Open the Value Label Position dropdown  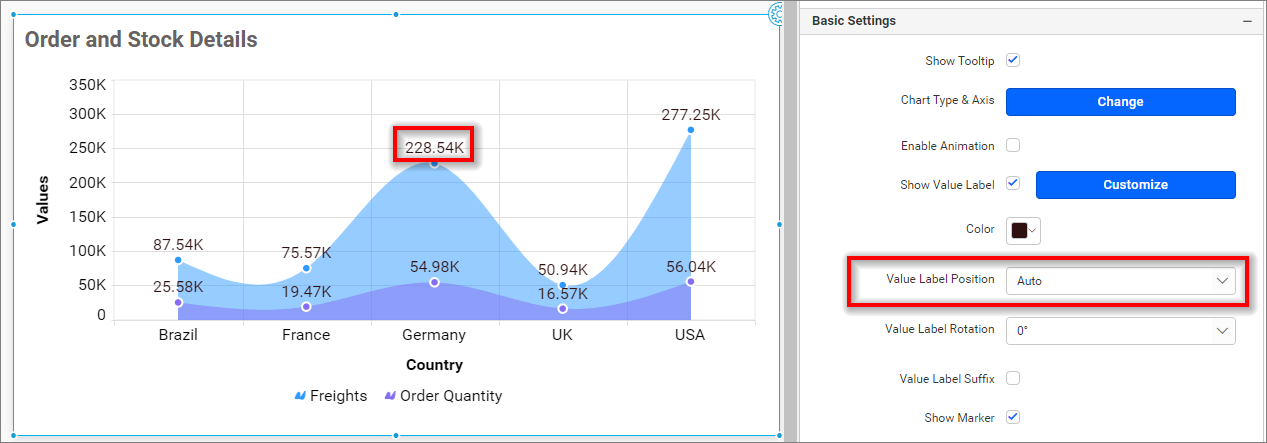[1120, 281]
